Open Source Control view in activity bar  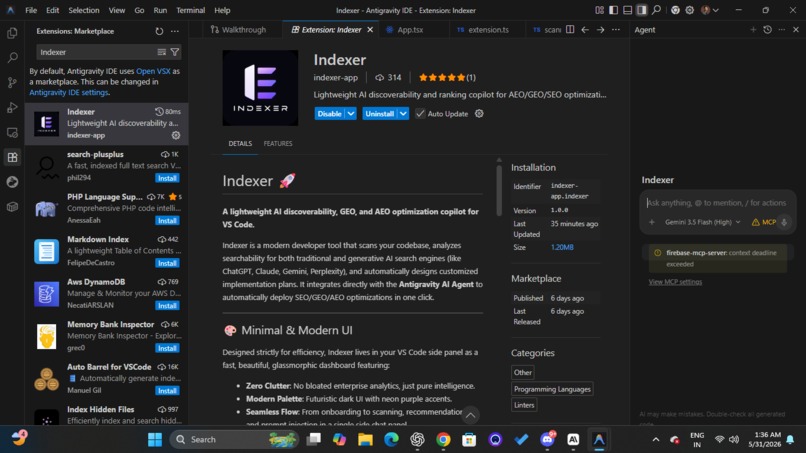pos(12,82)
